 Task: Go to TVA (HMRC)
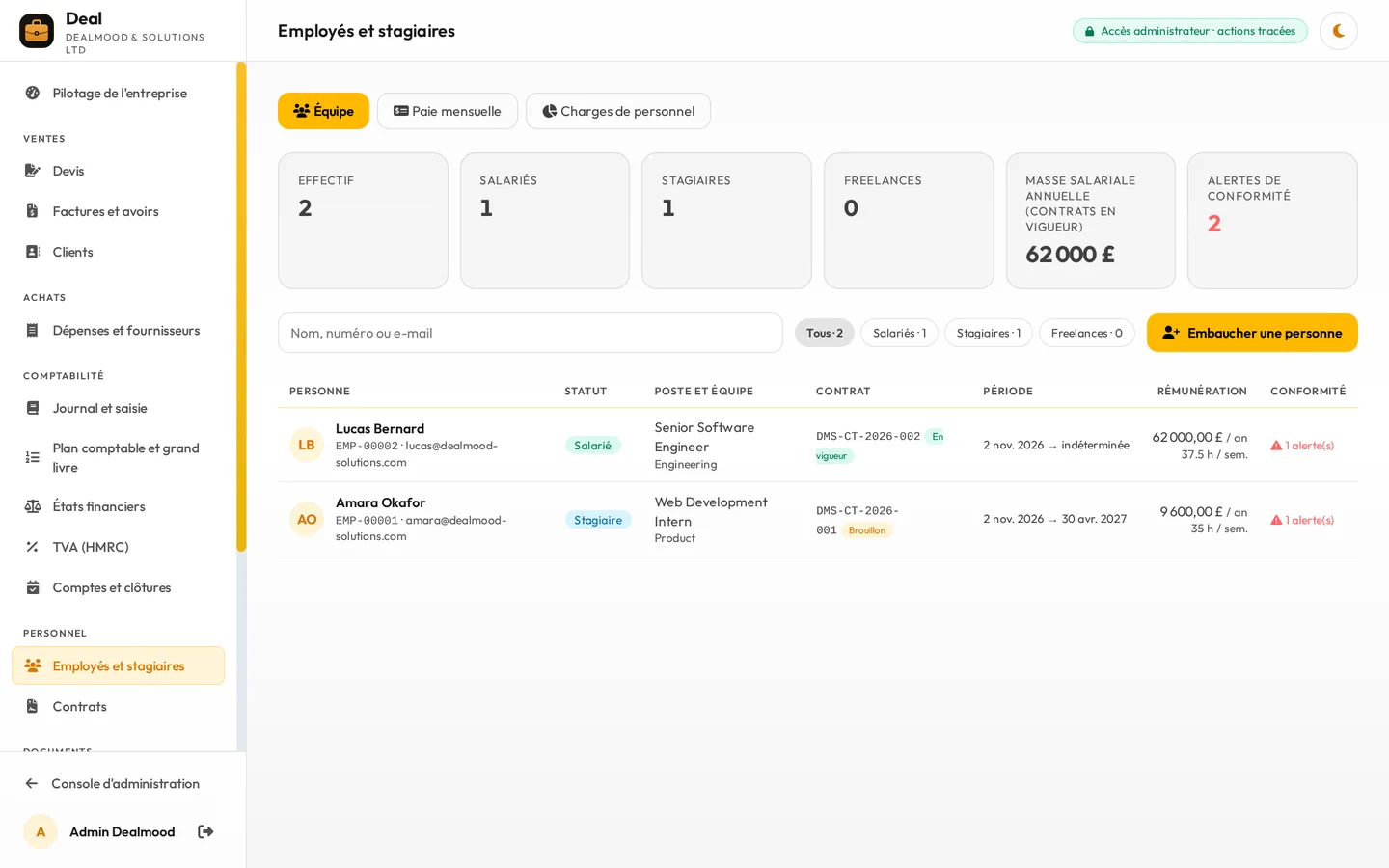tap(118, 547)
